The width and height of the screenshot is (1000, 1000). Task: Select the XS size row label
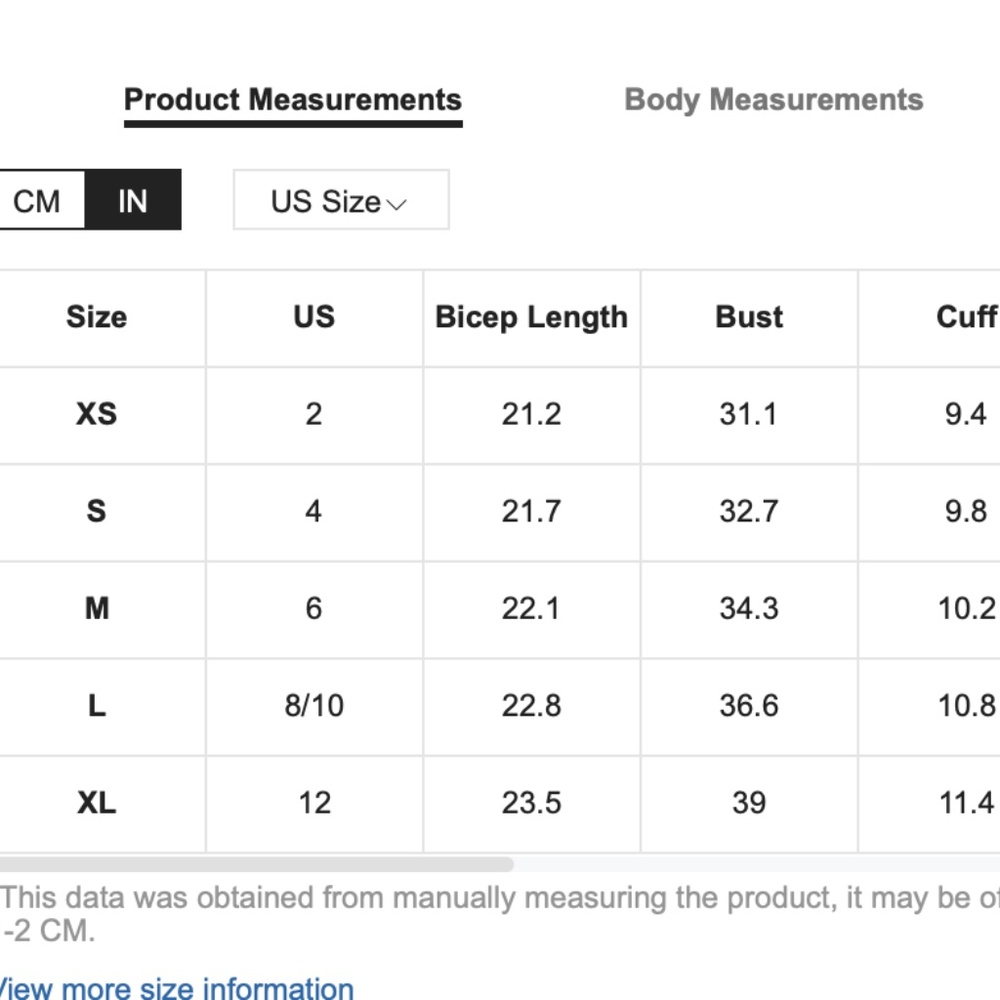coord(96,414)
